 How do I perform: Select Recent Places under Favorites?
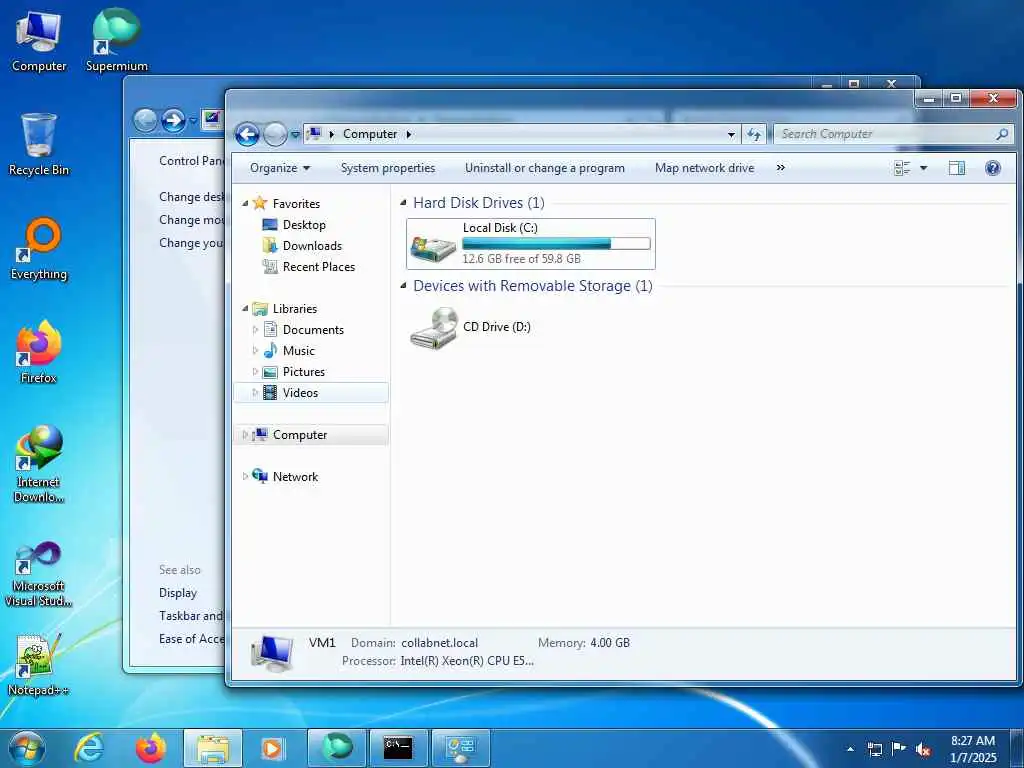click(318, 266)
